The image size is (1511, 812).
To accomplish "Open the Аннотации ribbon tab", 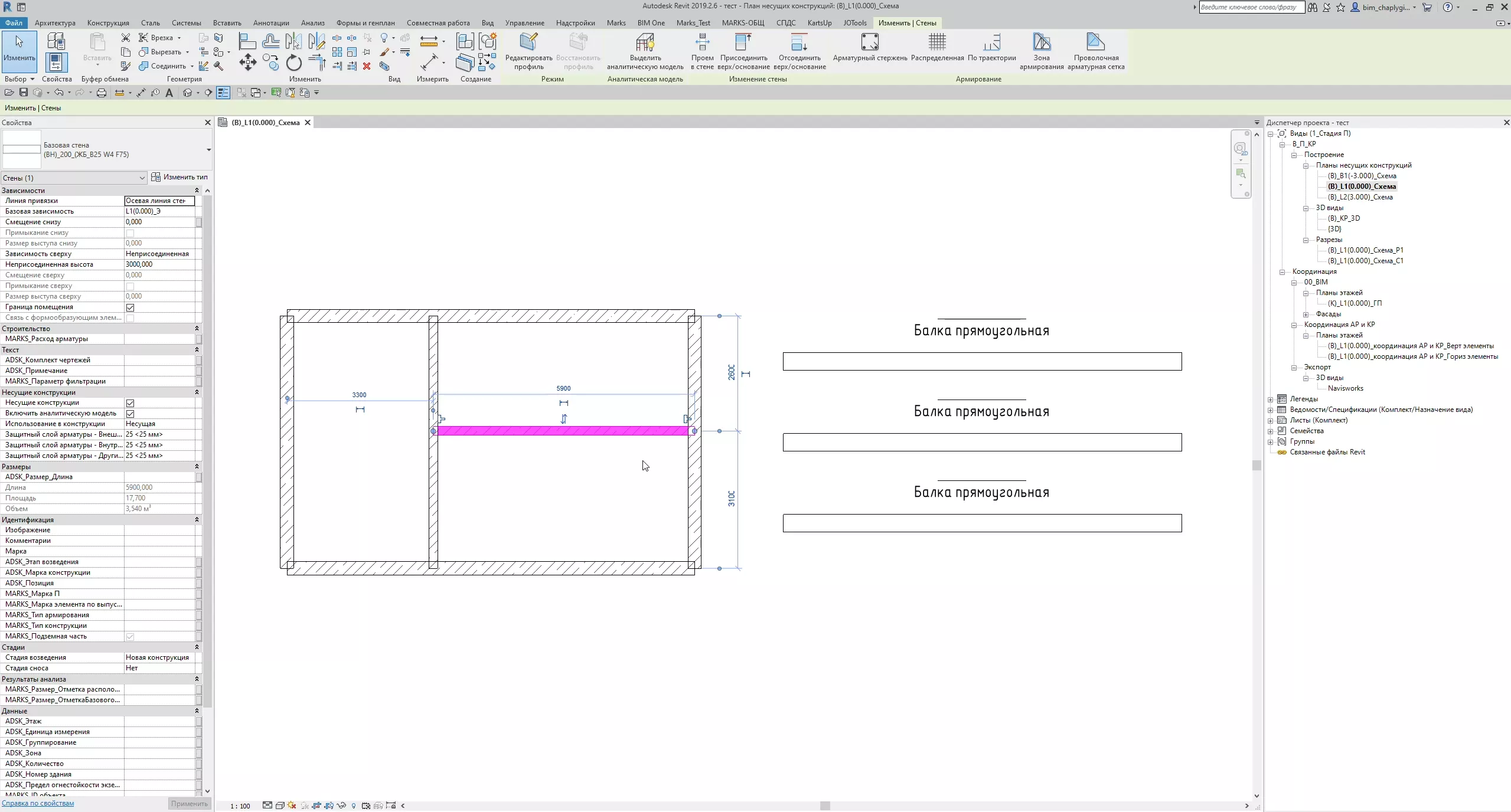I will pyautogui.click(x=271, y=23).
